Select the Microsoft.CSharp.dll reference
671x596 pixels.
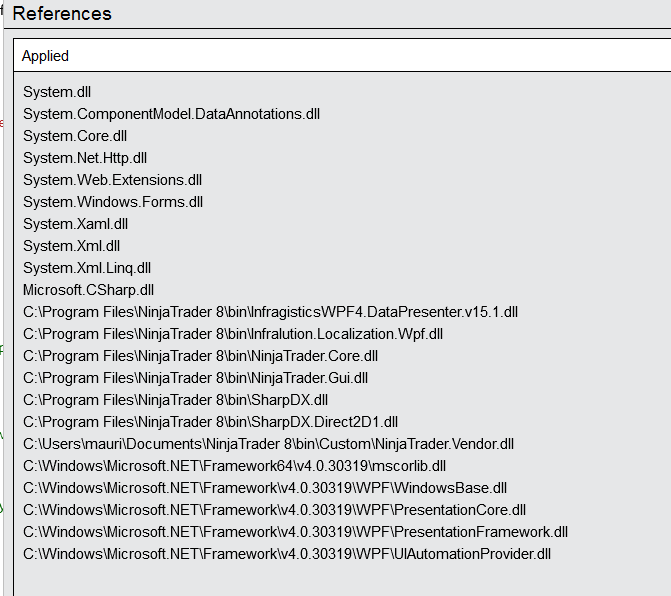tap(88, 290)
